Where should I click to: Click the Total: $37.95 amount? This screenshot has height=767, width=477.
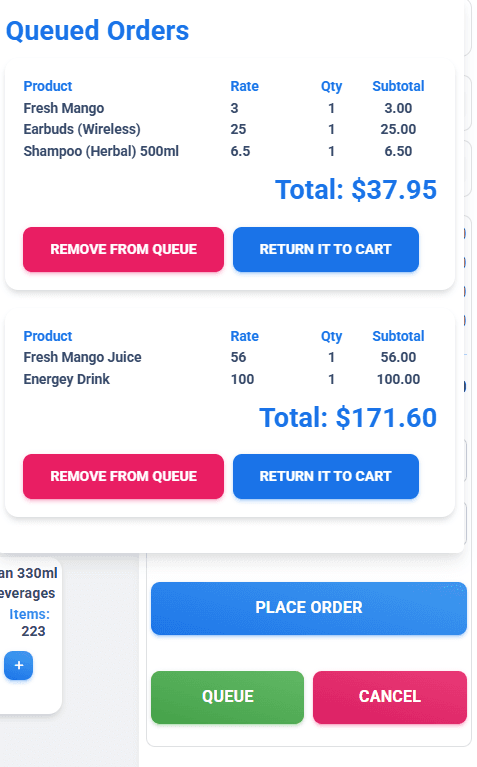pos(356,189)
